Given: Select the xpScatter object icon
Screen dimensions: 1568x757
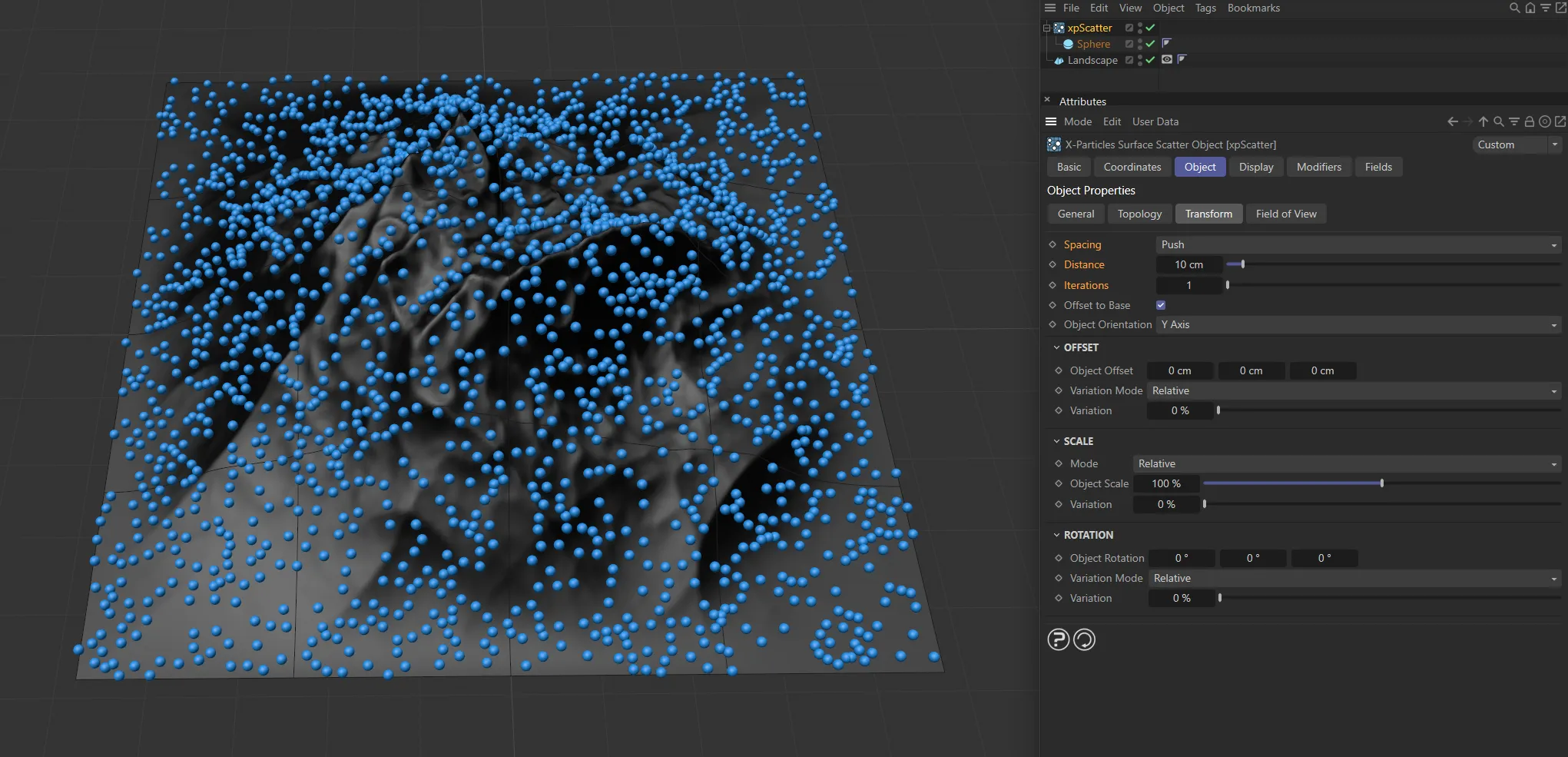Looking at the screenshot, I should pos(1059,28).
